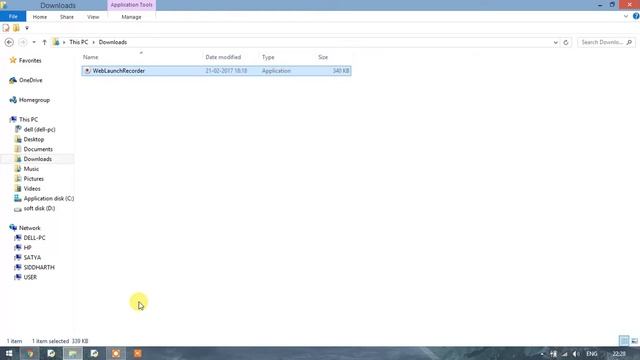Click the Forward navigation arrow
Image resolution: width=640 pixels, height=360 pixels.
tap(22, 42)
